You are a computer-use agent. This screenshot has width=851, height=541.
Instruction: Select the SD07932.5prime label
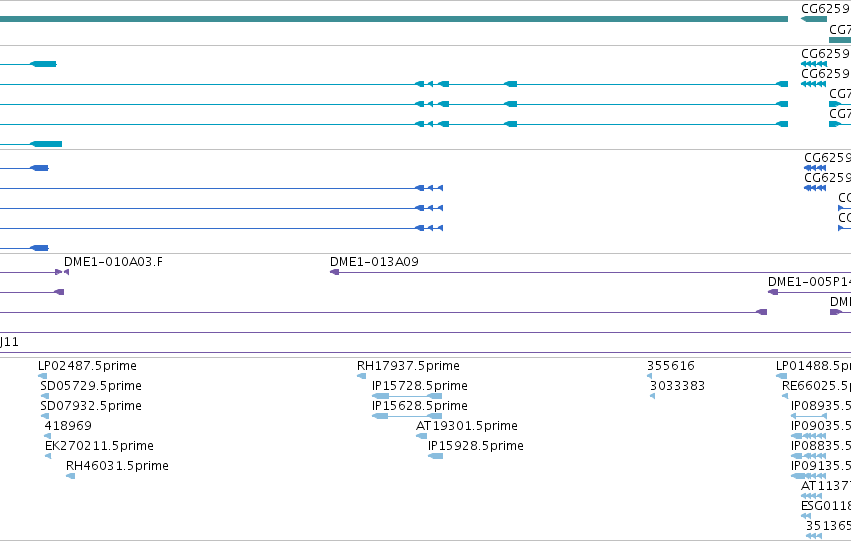point(91,406)
